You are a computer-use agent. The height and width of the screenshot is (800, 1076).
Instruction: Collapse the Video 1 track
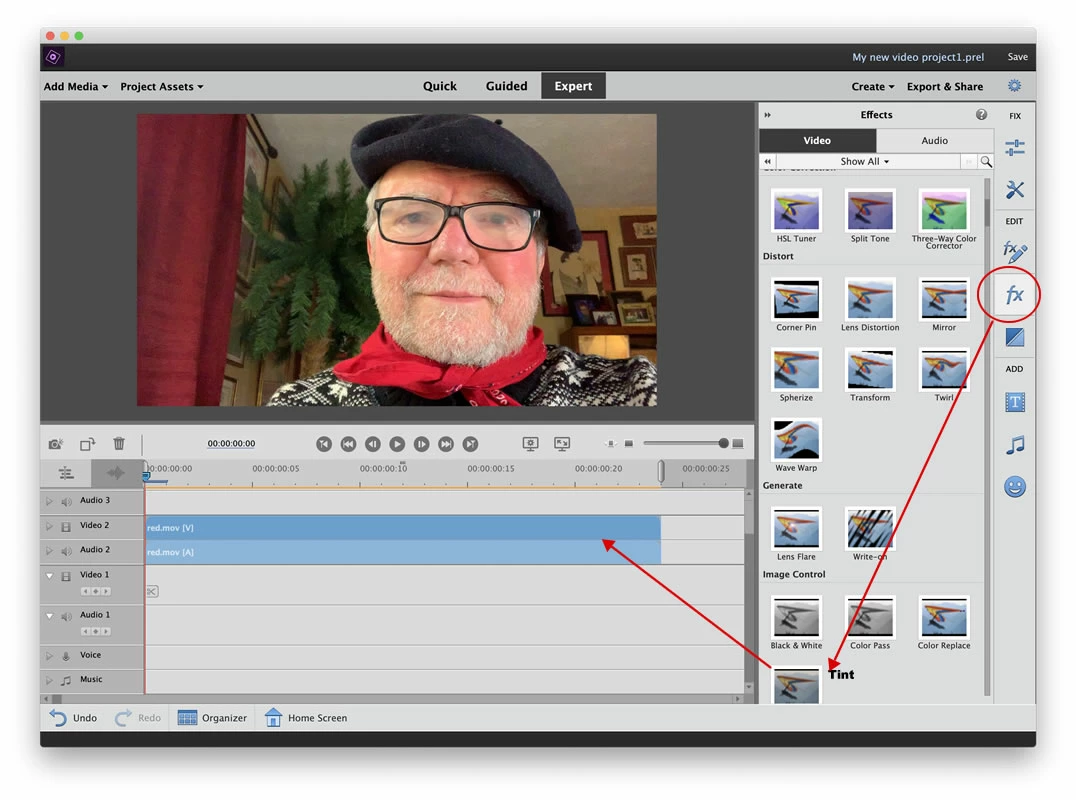tap(49, 576)
